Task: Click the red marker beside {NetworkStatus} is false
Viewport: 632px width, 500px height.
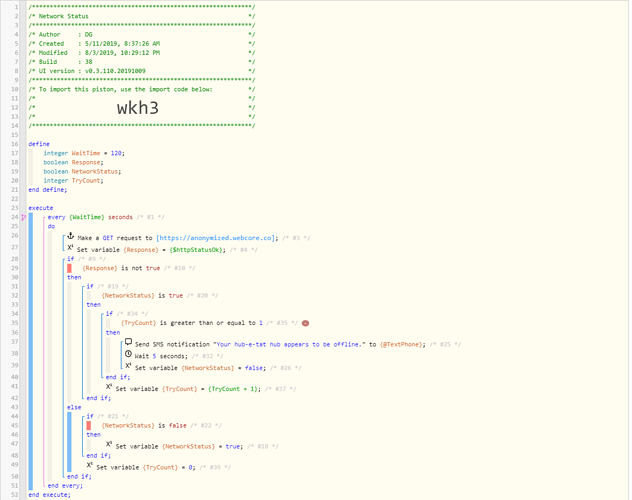Action: [x=89, y=425]
